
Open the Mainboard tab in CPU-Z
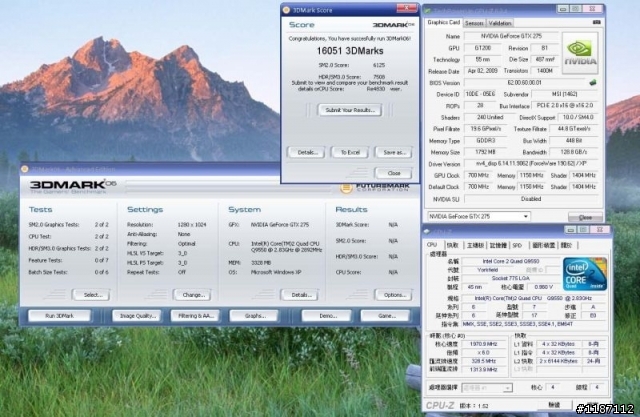click(475, 245)
